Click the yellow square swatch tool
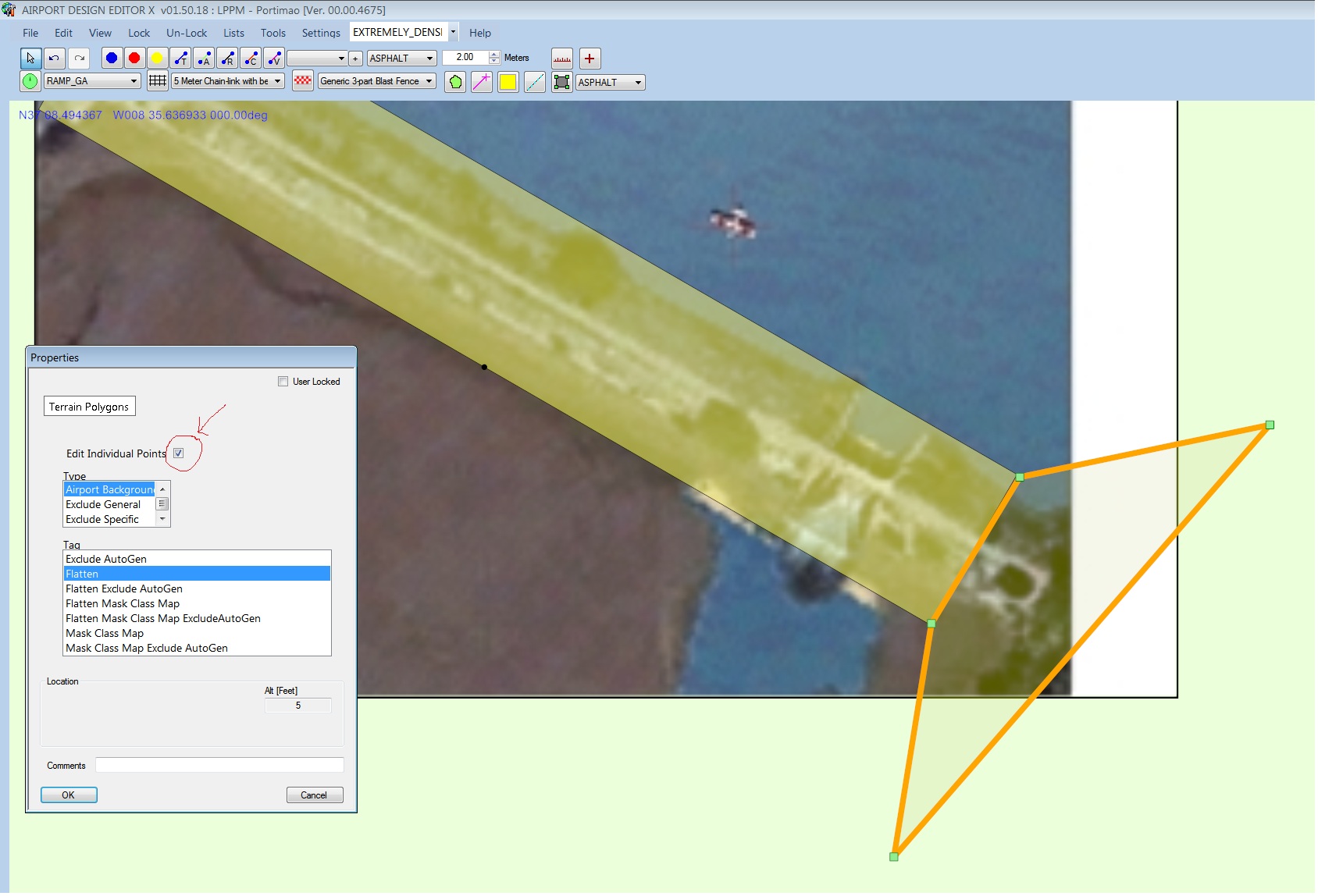This screenshot has height=896, width=1318. (508, 82)
